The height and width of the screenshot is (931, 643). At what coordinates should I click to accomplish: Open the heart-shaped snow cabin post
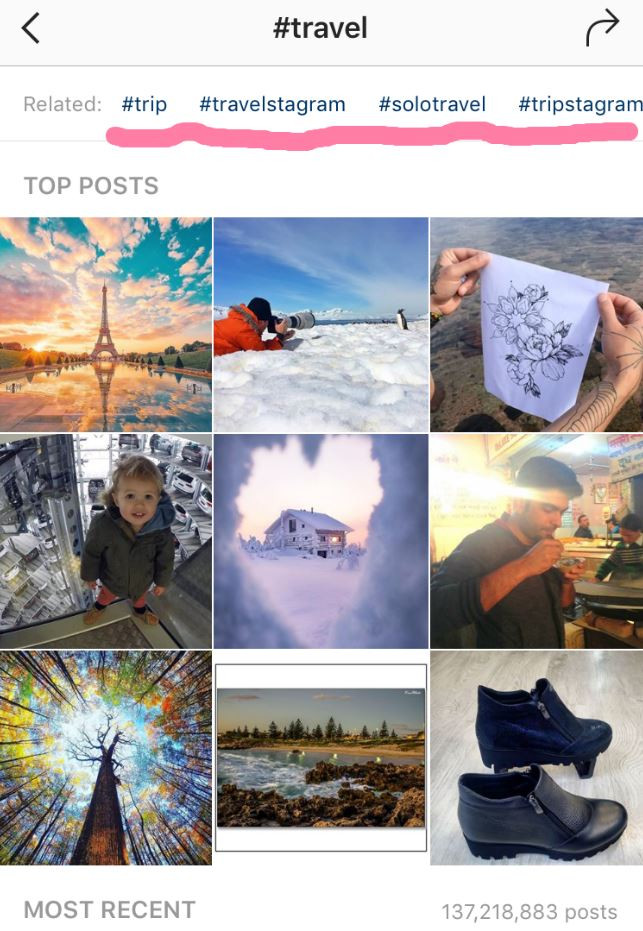tap(321, 541)
